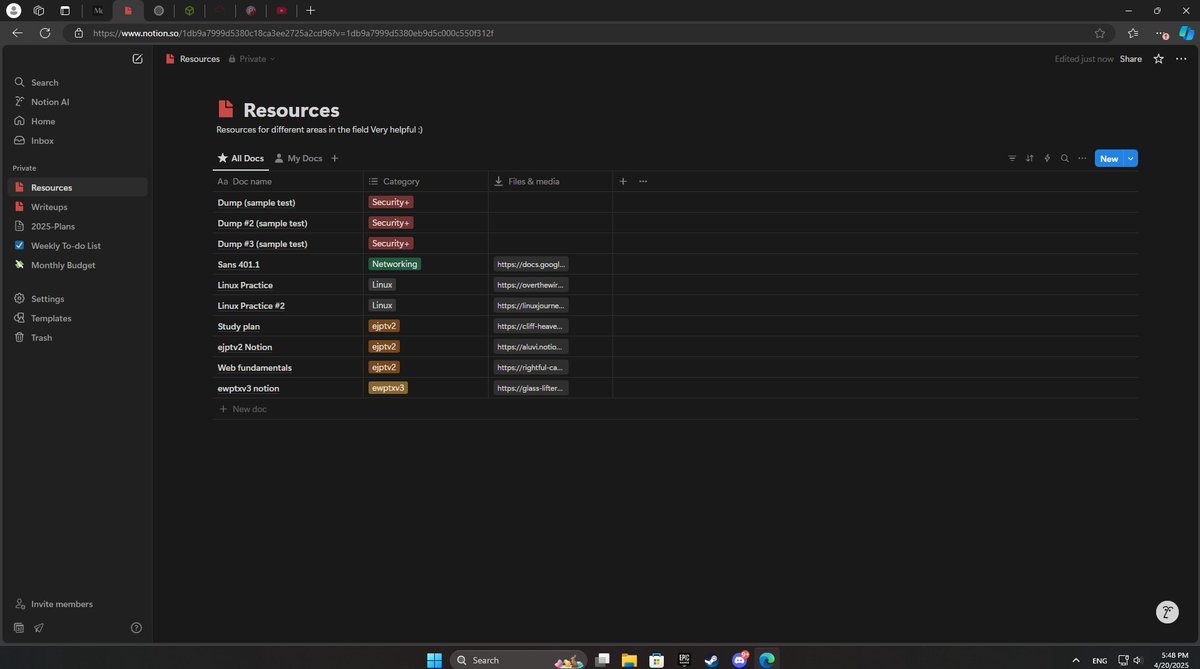Image resolution: width=1200 pixels, height=669 pixels.
Task: Open the Inbox in sidebar
Action: click(x=78, y=141)
